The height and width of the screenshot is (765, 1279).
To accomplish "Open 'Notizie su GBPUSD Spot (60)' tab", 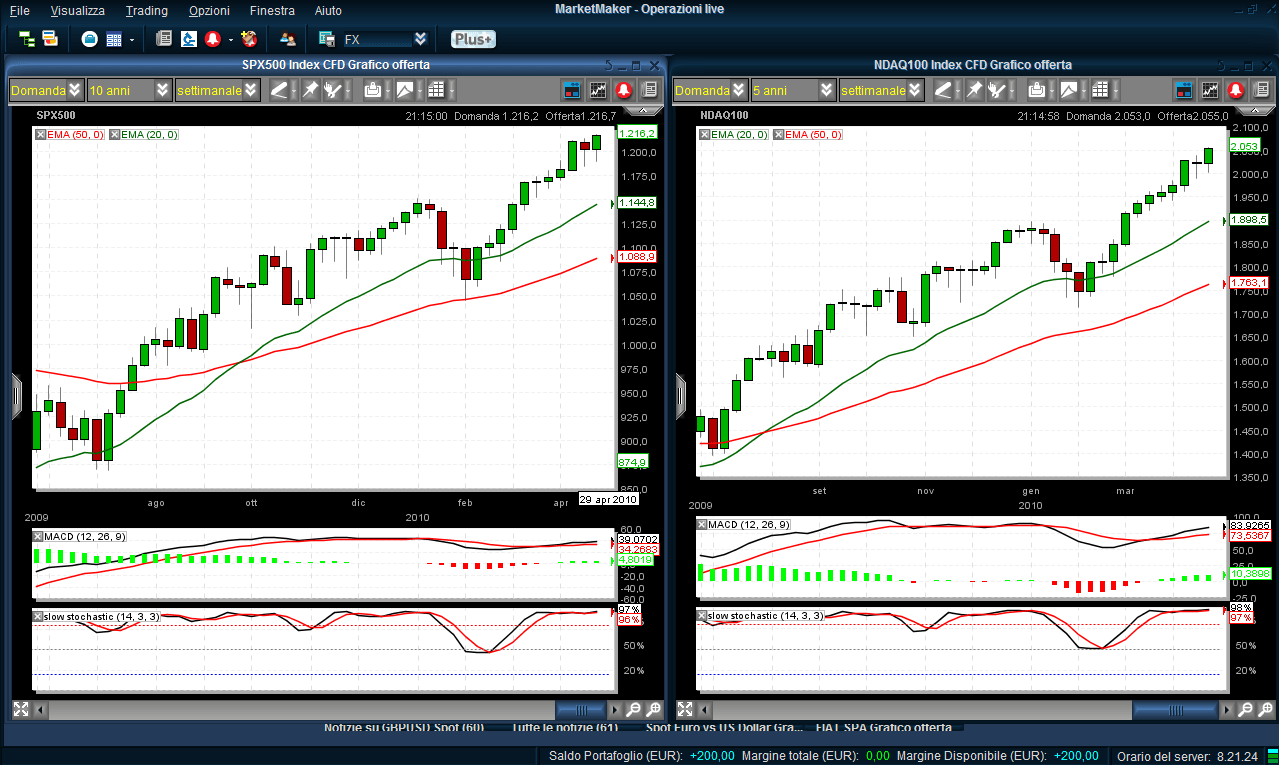I will pos(404,727).
